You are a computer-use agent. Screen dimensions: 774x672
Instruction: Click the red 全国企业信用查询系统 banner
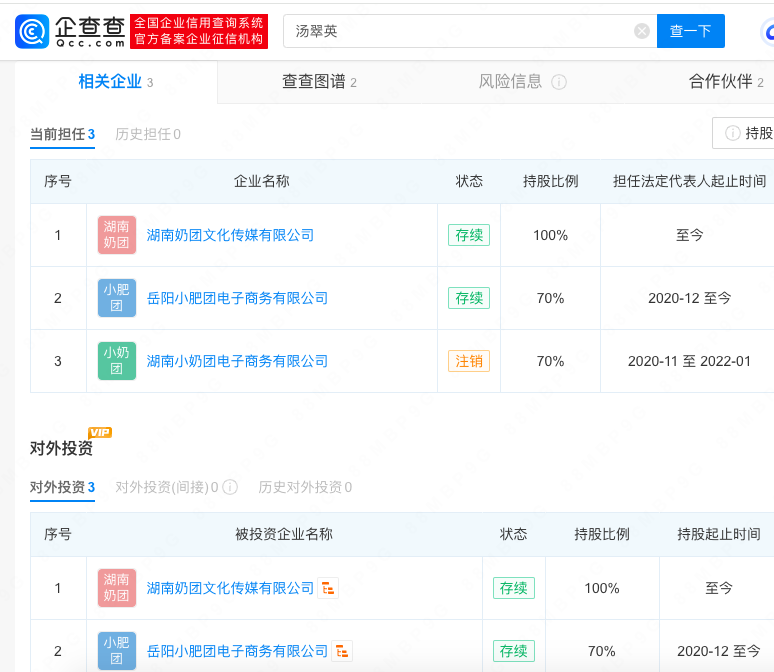(199, 31)
